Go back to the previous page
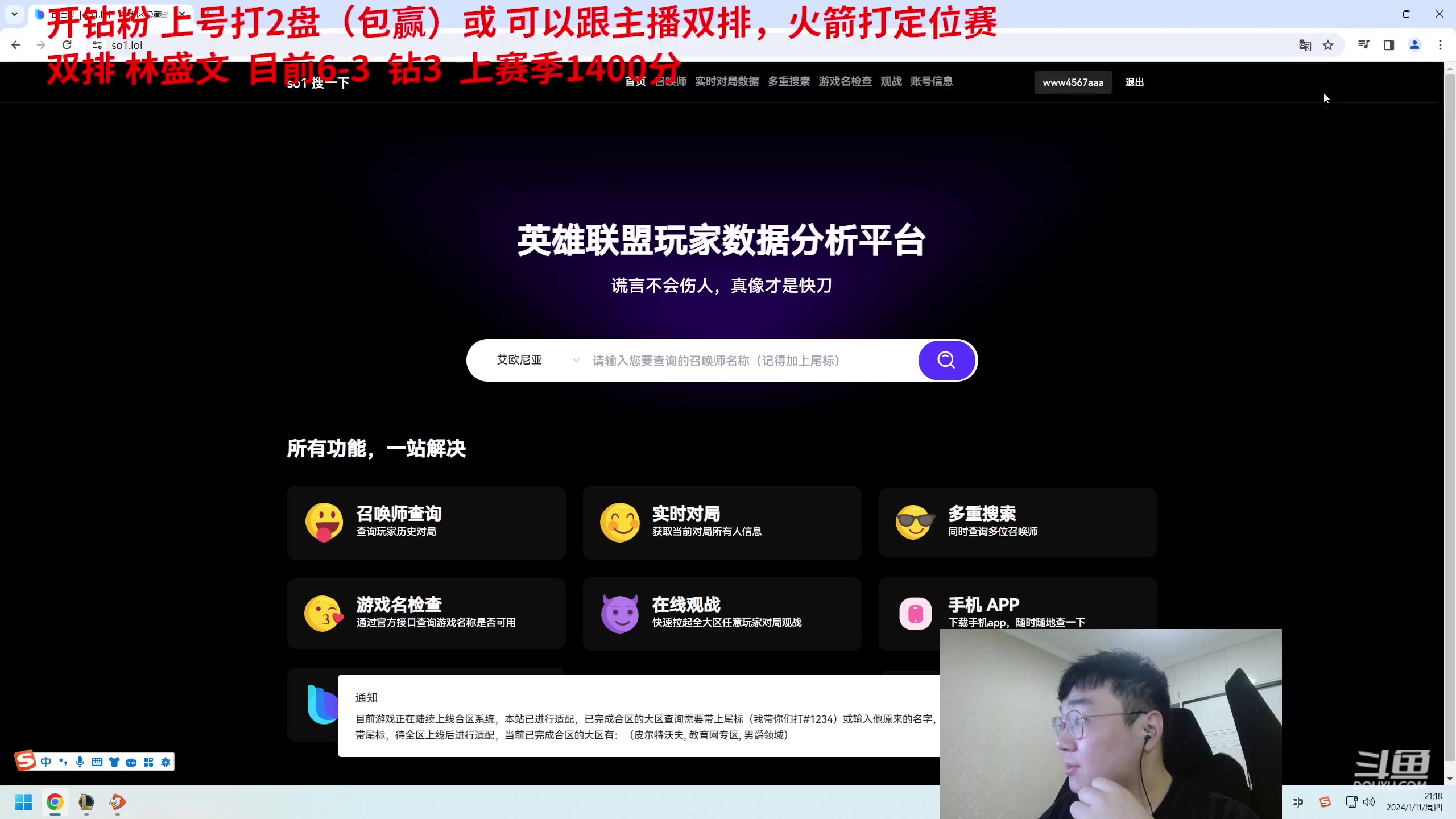Viewport: 1456px width, 819px height. [x=16, y=45]
